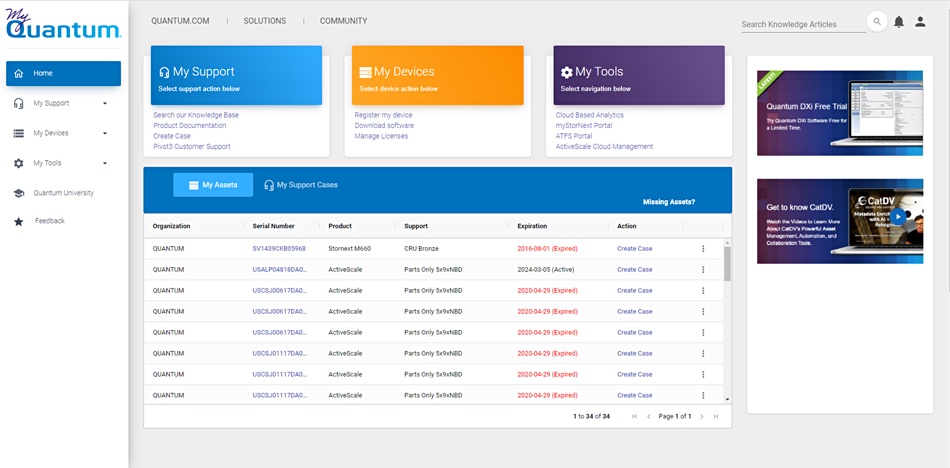Click Create Case for USALP04818DA0 row
Viewport: 950px width, 468px height.
(635, 270)
